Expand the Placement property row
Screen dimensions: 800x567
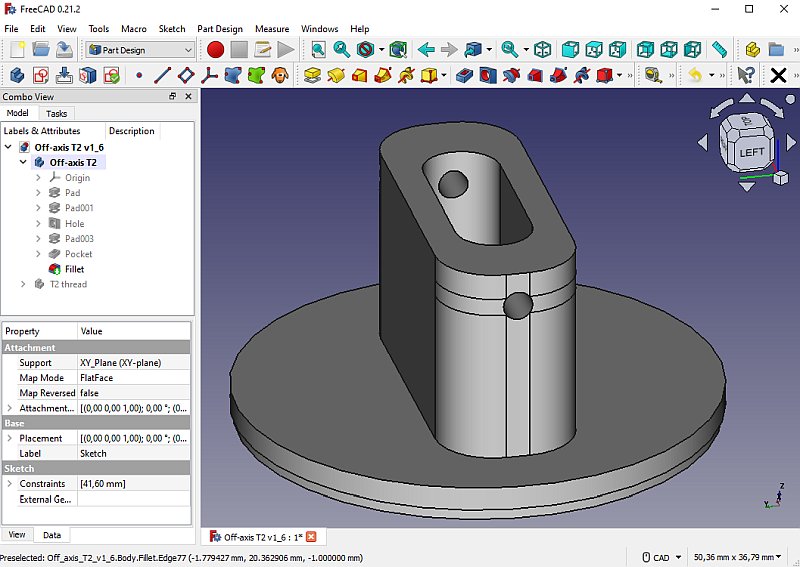[9, 438]
